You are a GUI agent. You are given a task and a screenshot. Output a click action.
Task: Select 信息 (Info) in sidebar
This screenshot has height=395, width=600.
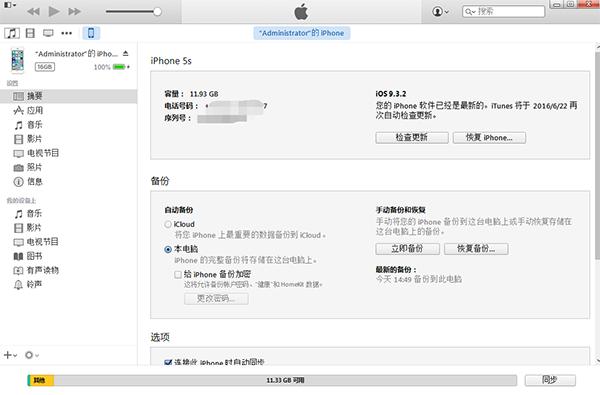point(34,181)
